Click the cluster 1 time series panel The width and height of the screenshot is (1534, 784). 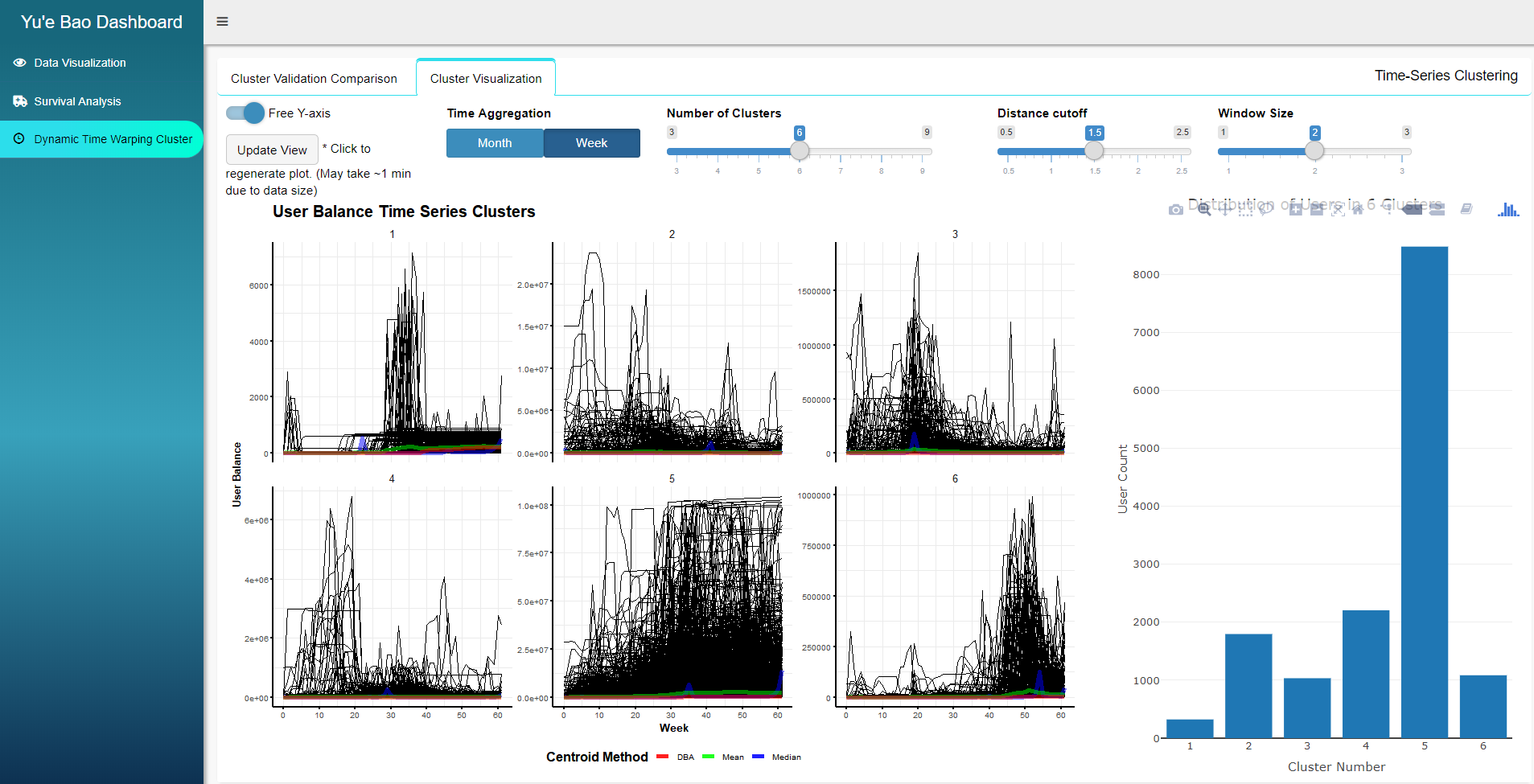(393, 351)
